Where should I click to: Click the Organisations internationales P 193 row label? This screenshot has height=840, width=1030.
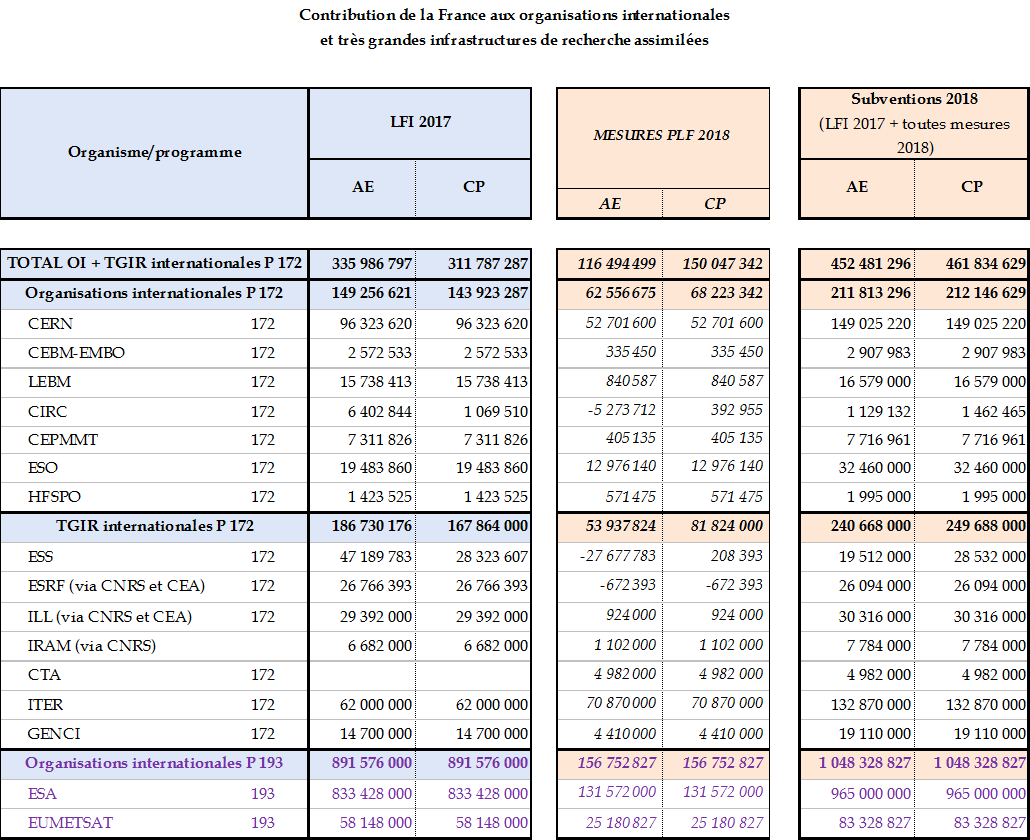coord(154,763)
